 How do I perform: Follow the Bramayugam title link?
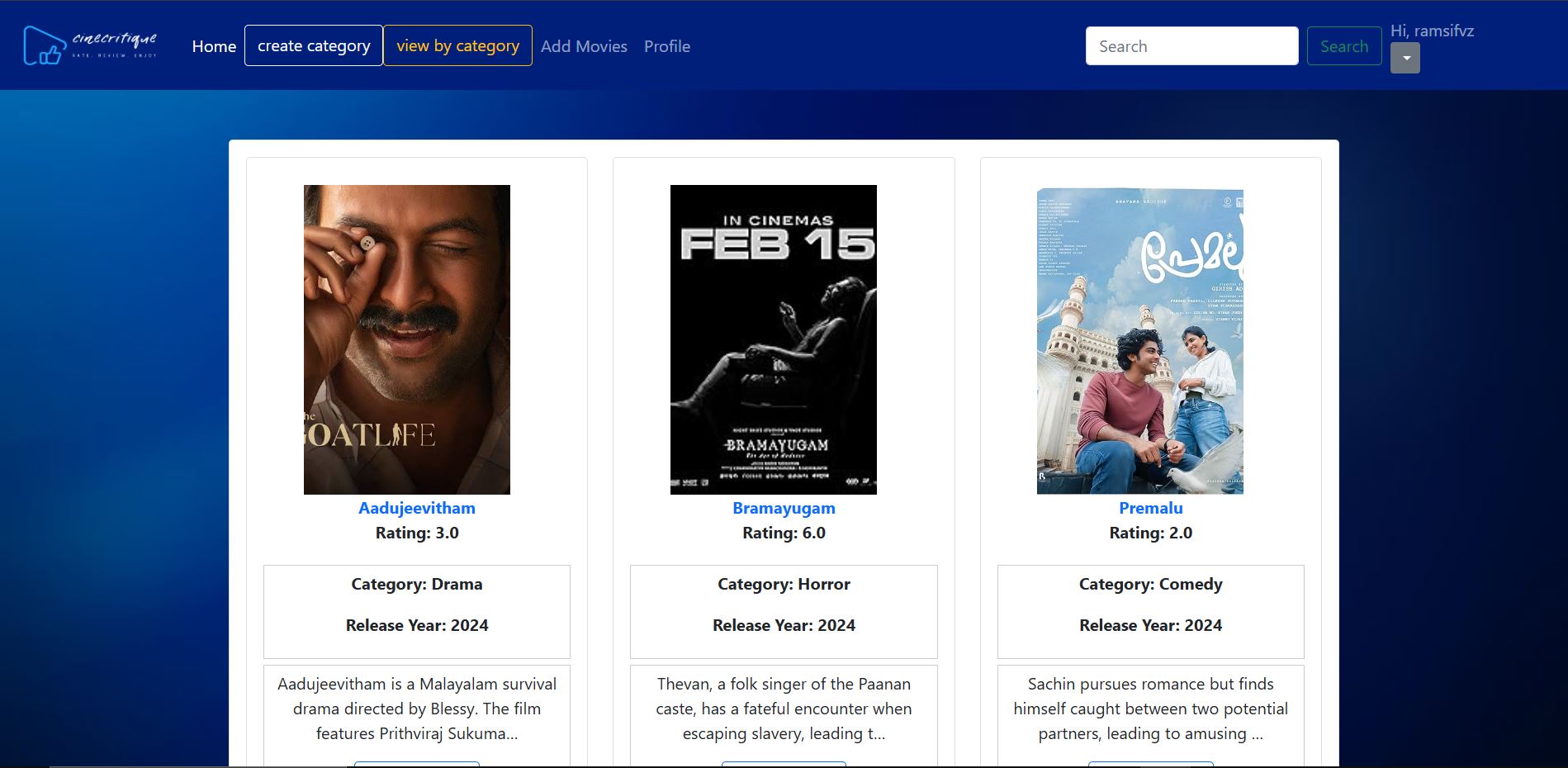784,508
